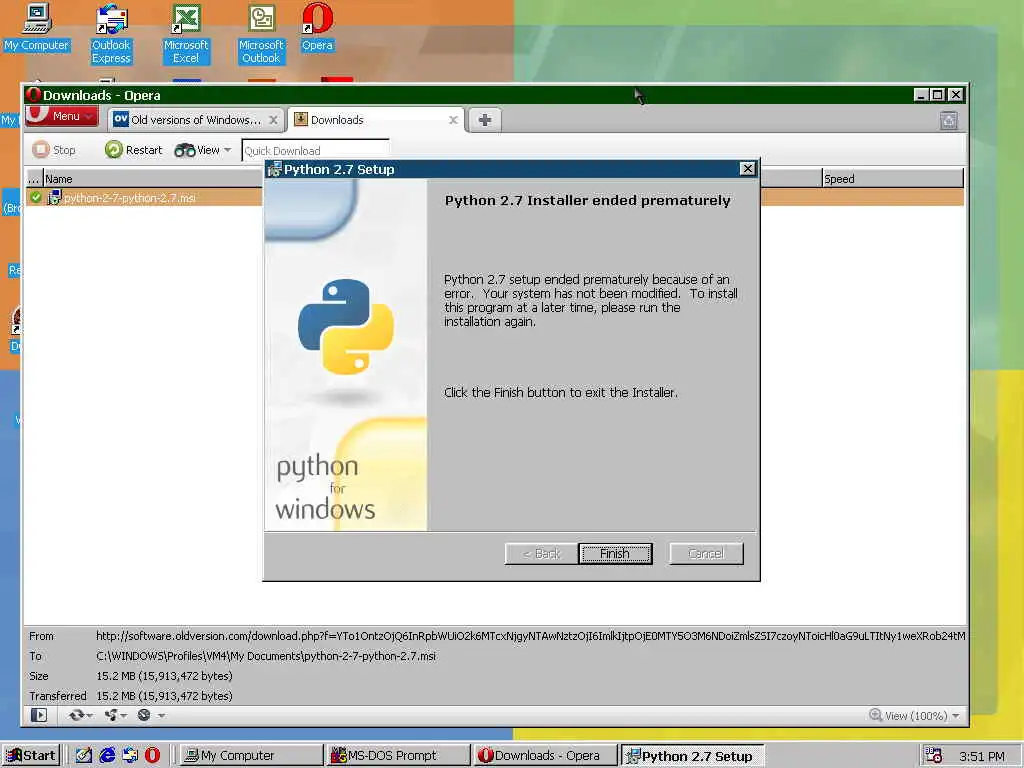The image size is (1024, 768).
Task: Click Python 2.7 Setup taskbar button
Action: point(692,756)
